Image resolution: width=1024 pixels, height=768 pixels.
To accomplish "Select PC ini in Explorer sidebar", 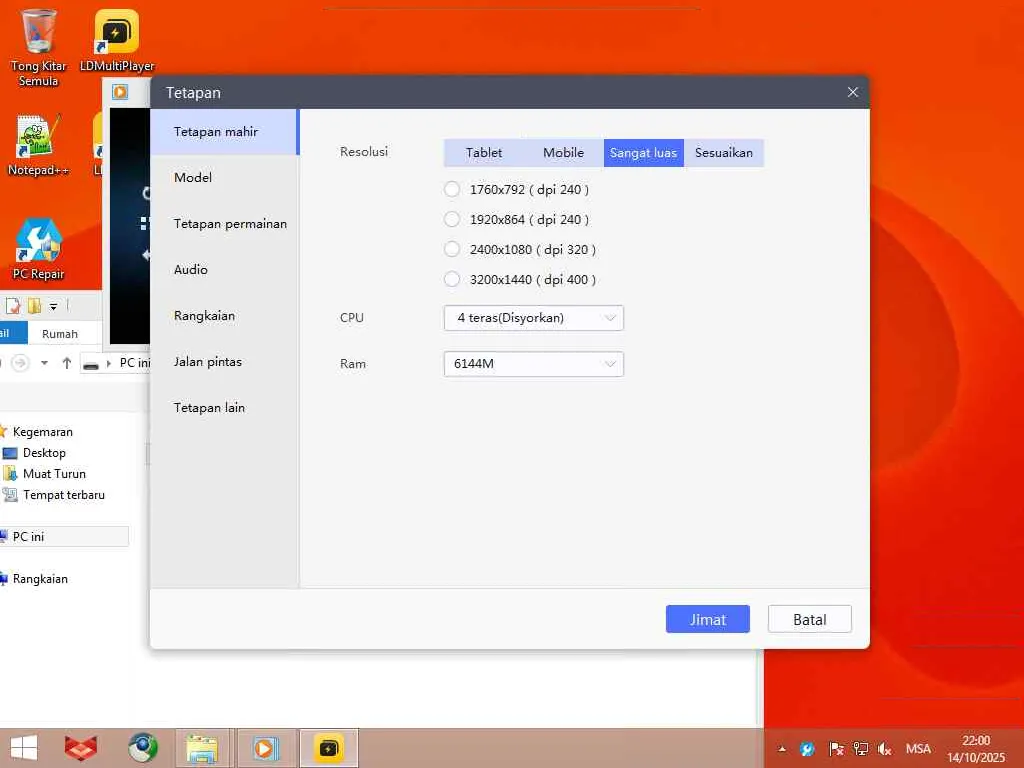I will (x=64, y=536).
